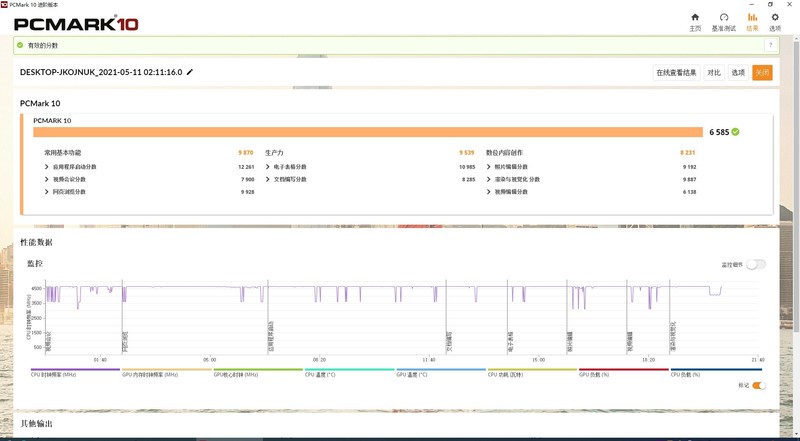Expand 视频会议分数 row
The width and height of the screenshot is (800, 441).
click(x=47, y=179)
